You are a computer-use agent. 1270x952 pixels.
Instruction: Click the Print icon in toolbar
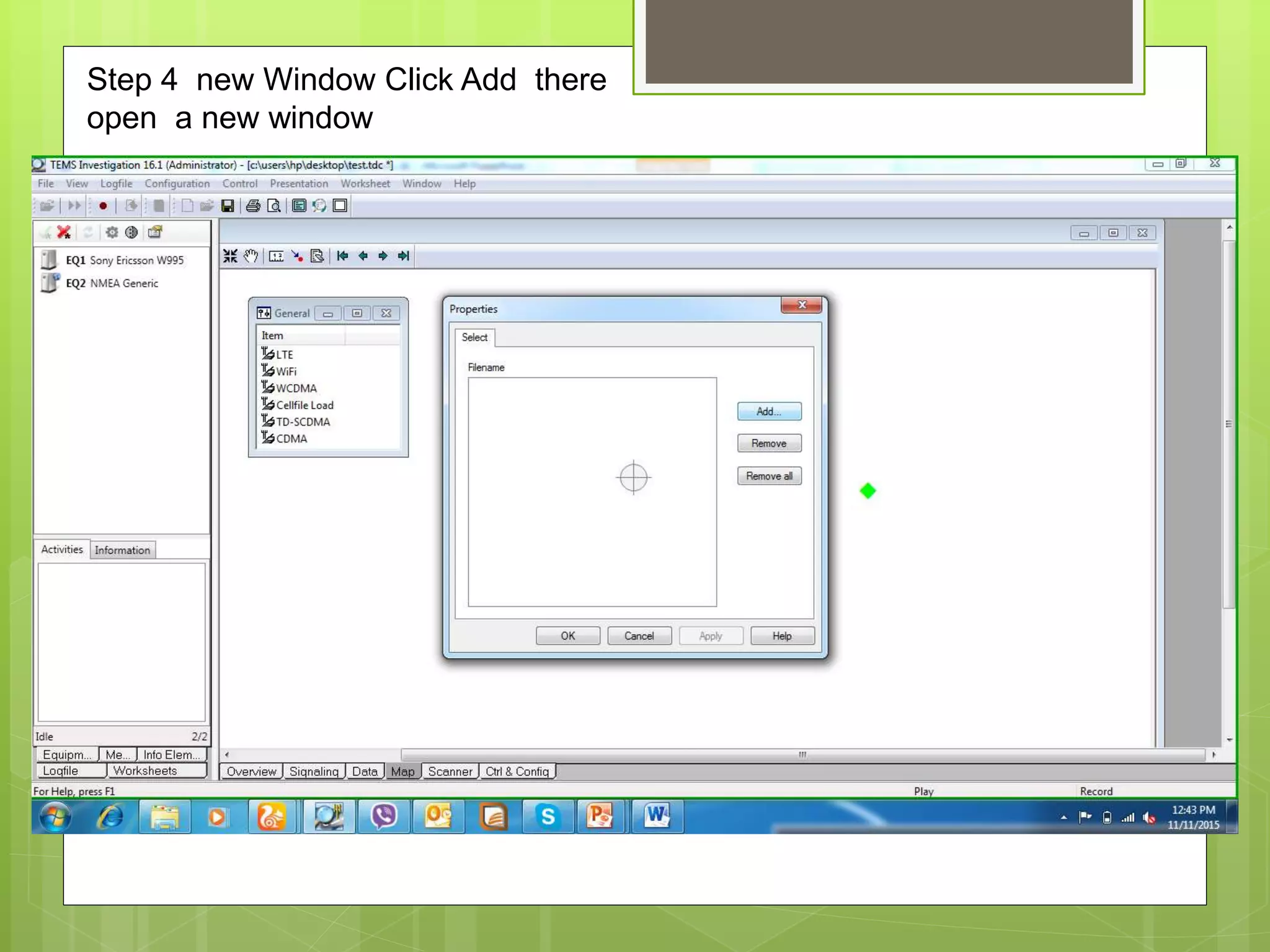(253, 206)
